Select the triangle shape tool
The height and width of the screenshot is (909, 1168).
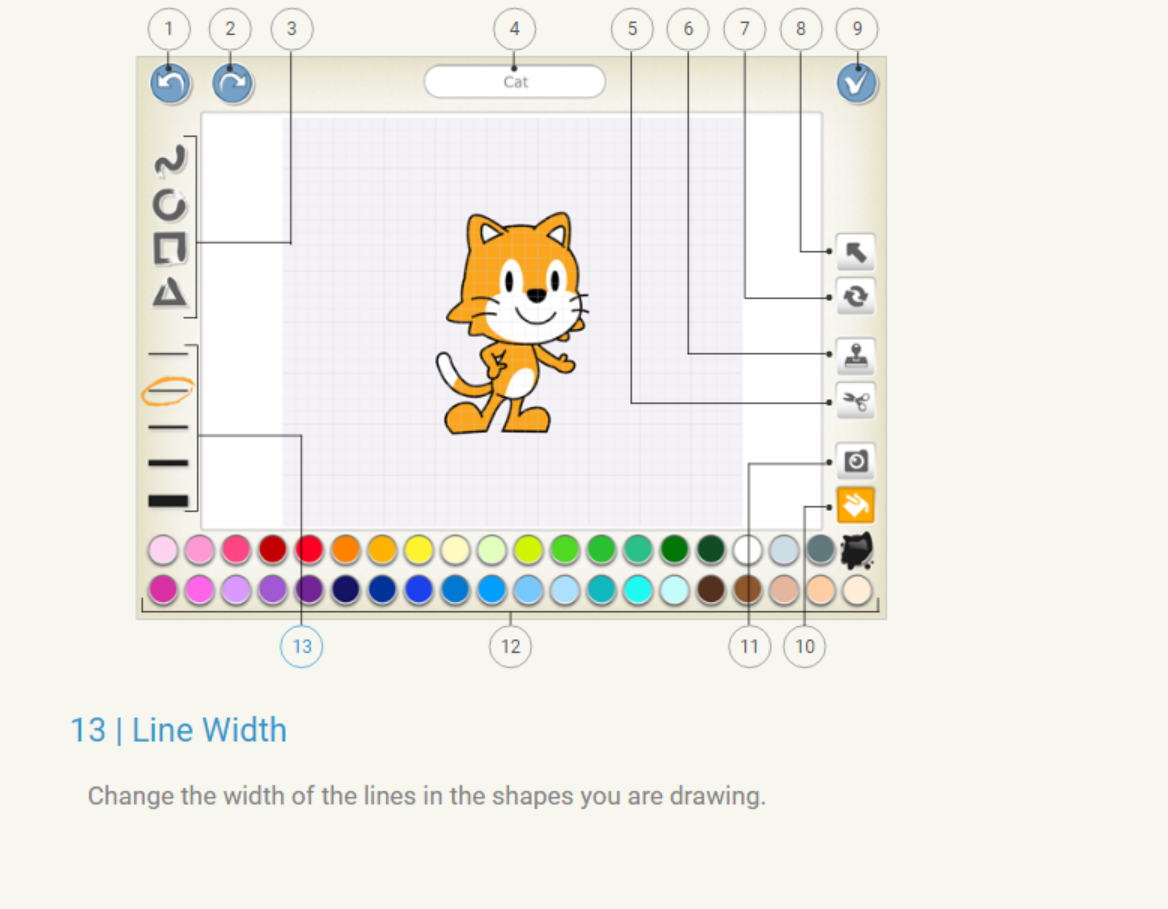point(170,292)
